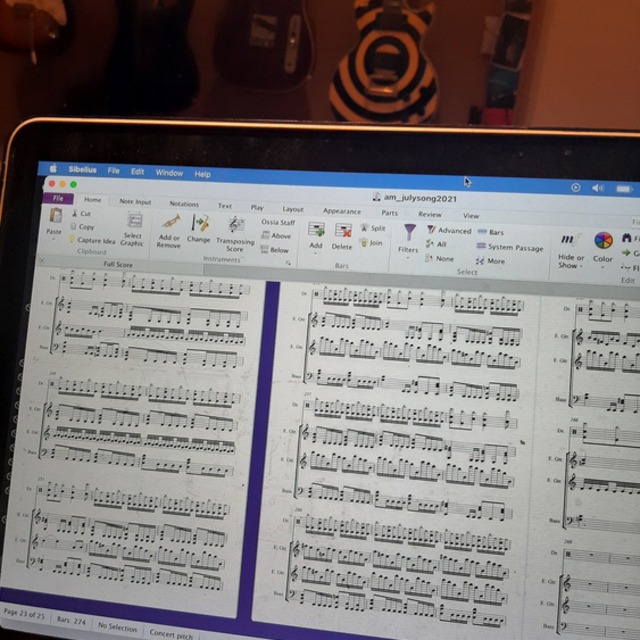Select the Full Score document tab
Viewport: 640px width, 640px height.
[118, 264]
